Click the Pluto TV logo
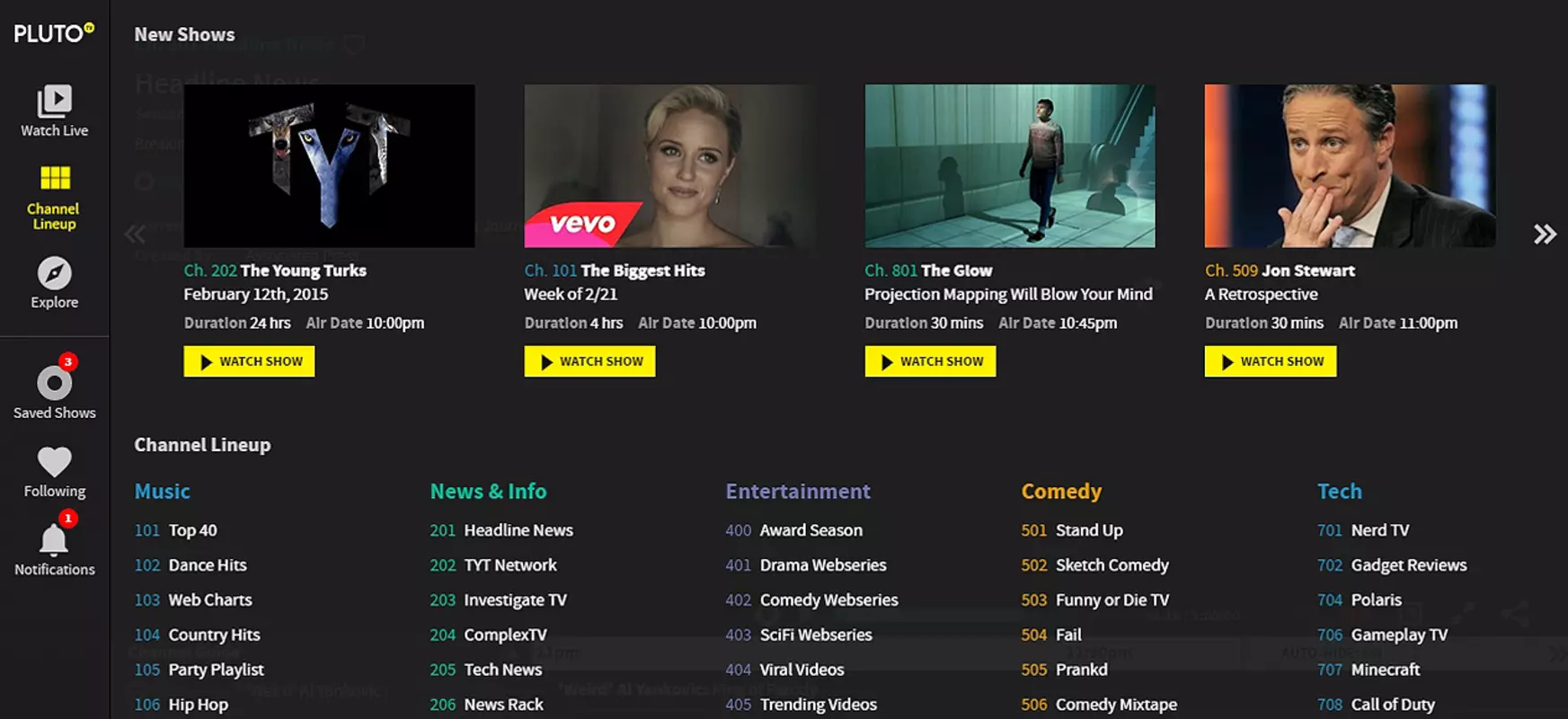Viewport: 1568px width, 719px height. point(54,33)
